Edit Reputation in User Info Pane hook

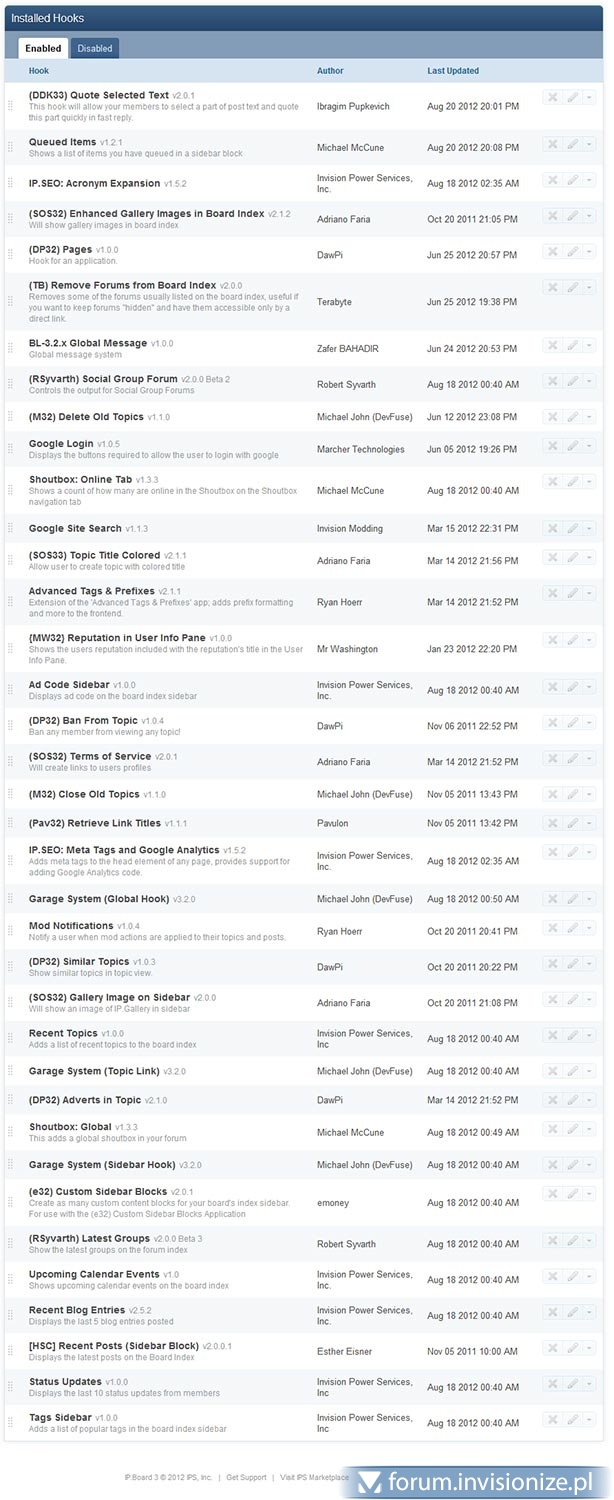[572, 639]
